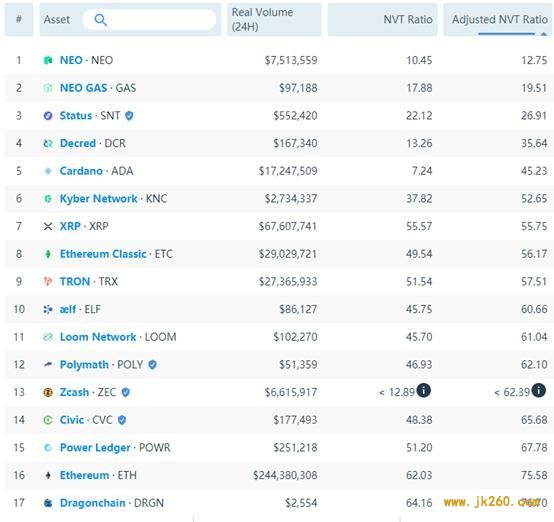Image resolution: width=554 pixels, height=522 pixels.
Task: Sort by Real Volume (24H) header
Action: tap(274, 19)
